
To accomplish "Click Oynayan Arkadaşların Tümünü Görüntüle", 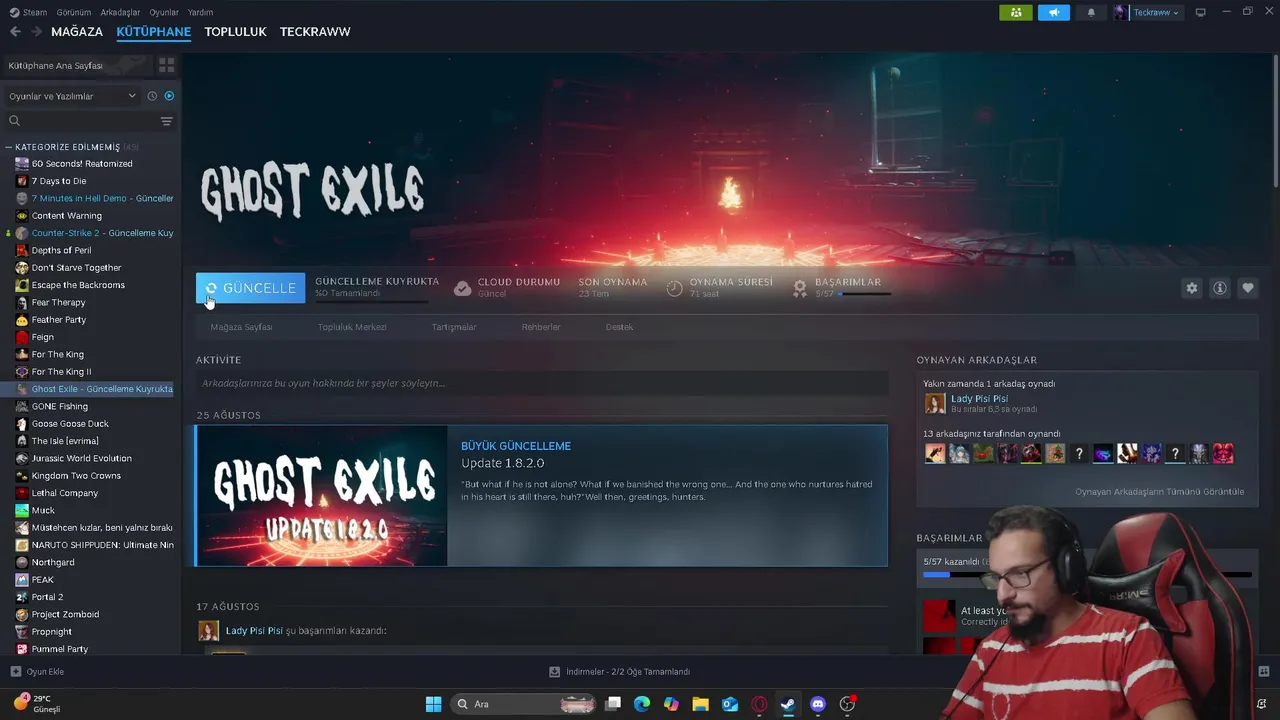I will pos(1160,492).
